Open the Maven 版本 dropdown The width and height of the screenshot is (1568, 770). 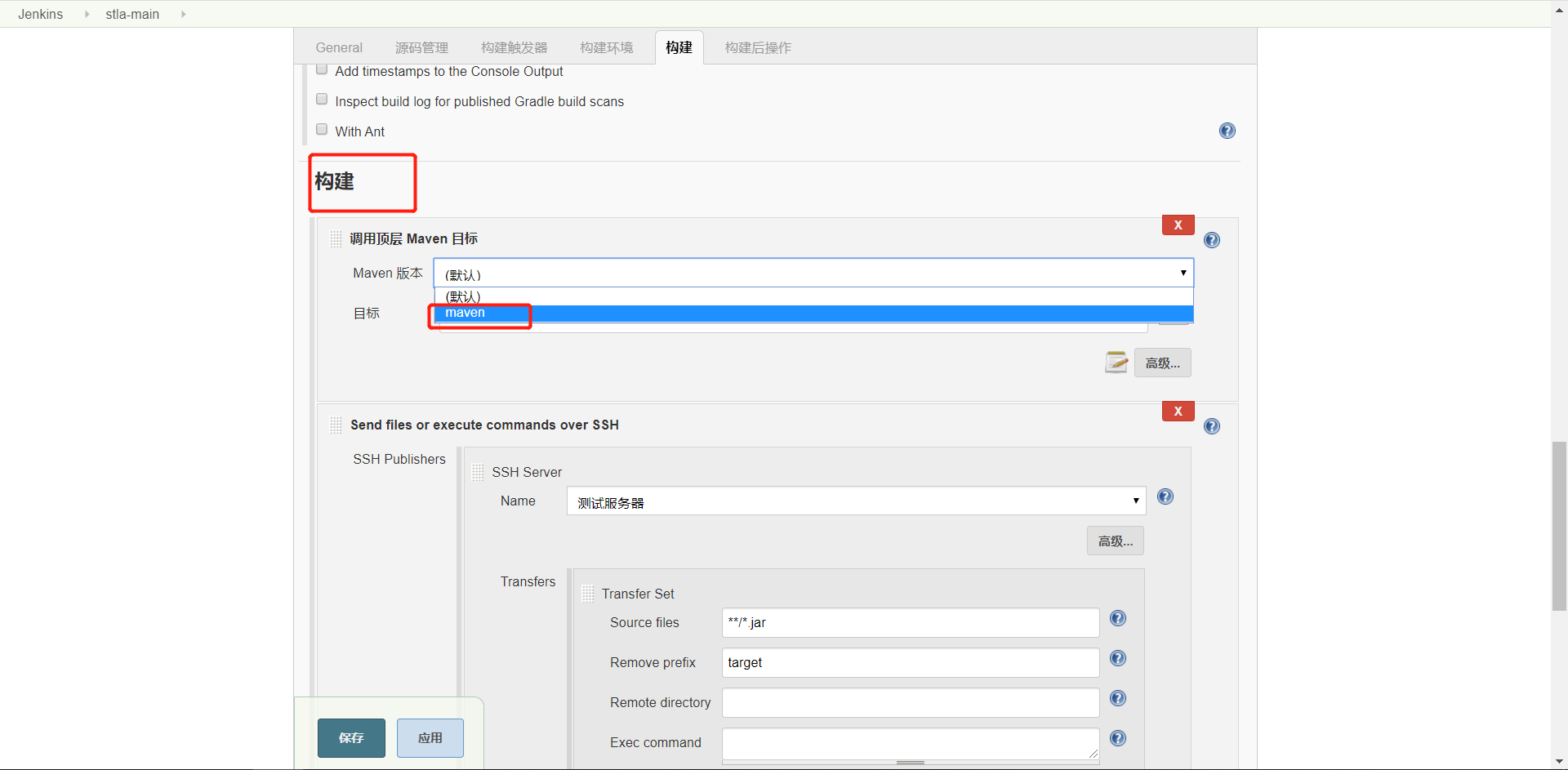point(1182,273)
